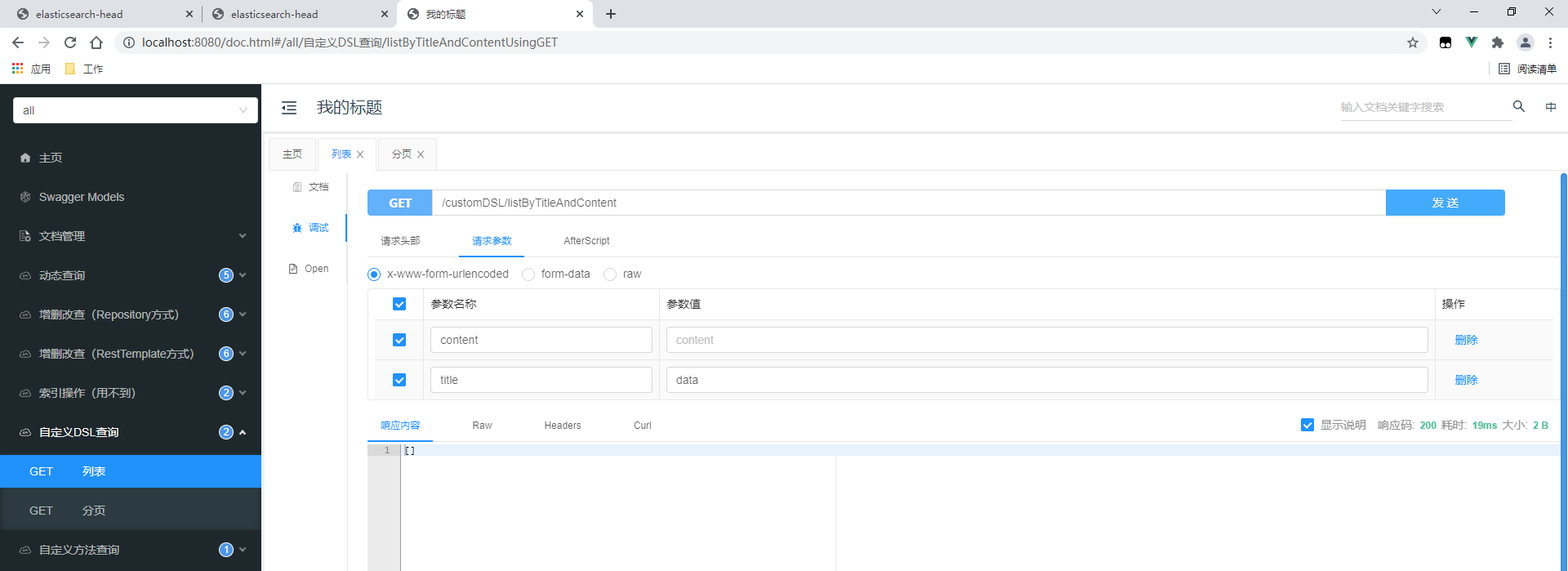Show the Raw response tab
1568x571 pixels.
tap(482, 426)
